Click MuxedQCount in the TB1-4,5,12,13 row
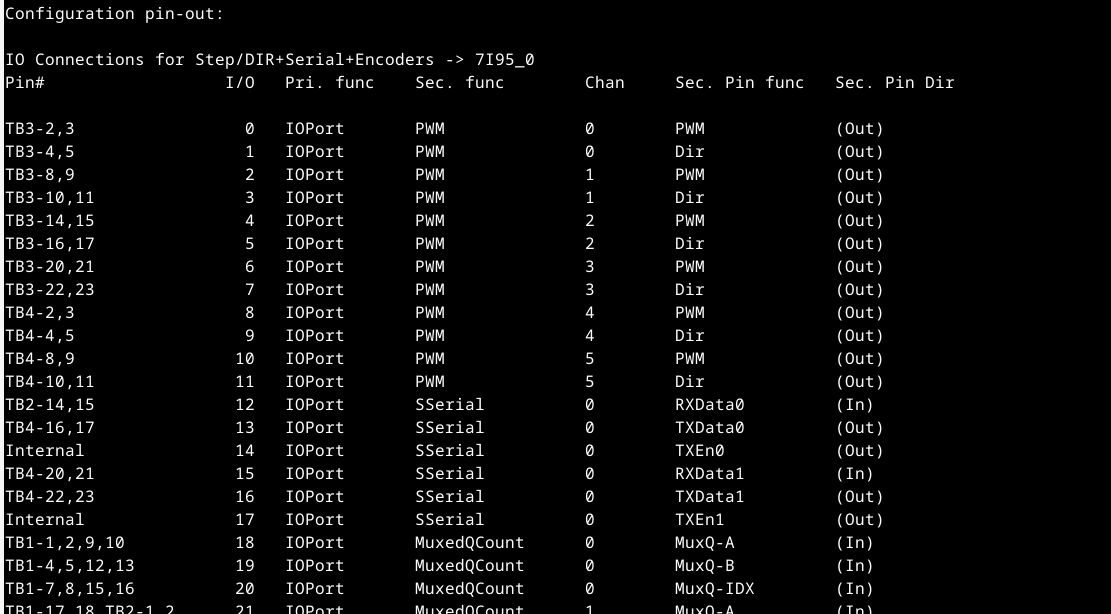Image resolution: width=1111 pixels, height=614 pixels. [x=469, y=565]
